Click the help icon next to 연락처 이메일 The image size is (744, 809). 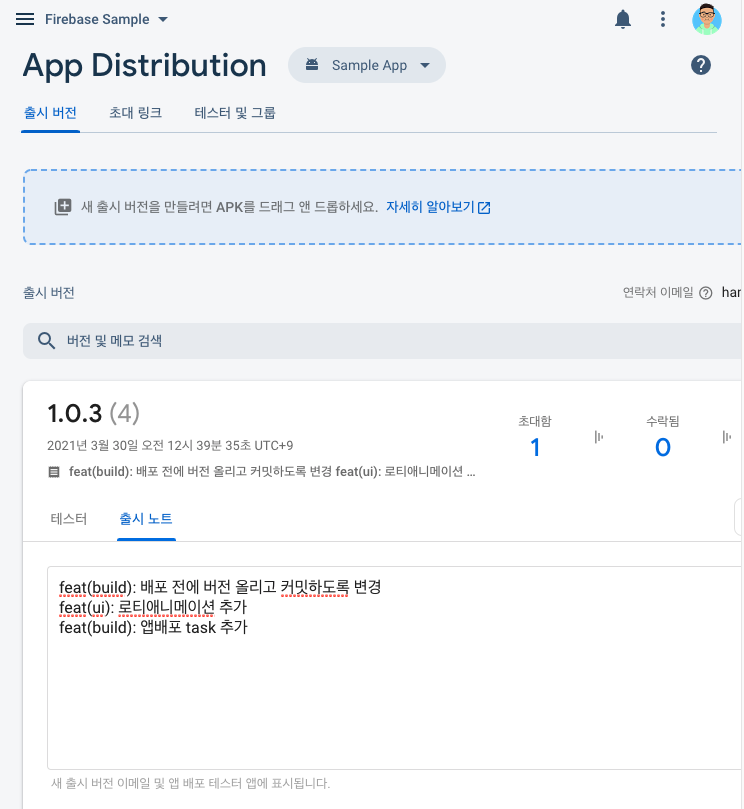point(705,293)
